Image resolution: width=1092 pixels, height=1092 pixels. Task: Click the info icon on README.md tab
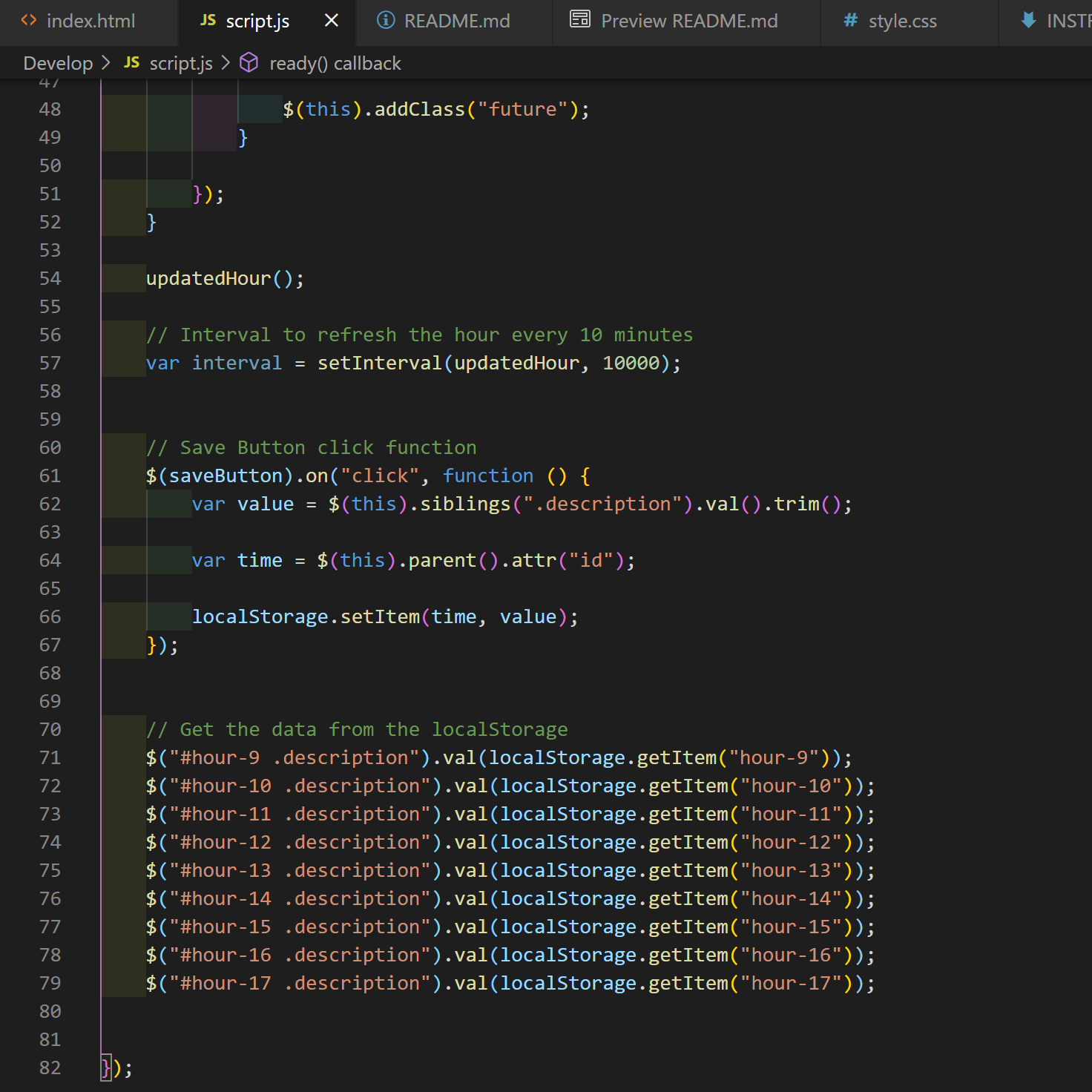click(386, 20)
